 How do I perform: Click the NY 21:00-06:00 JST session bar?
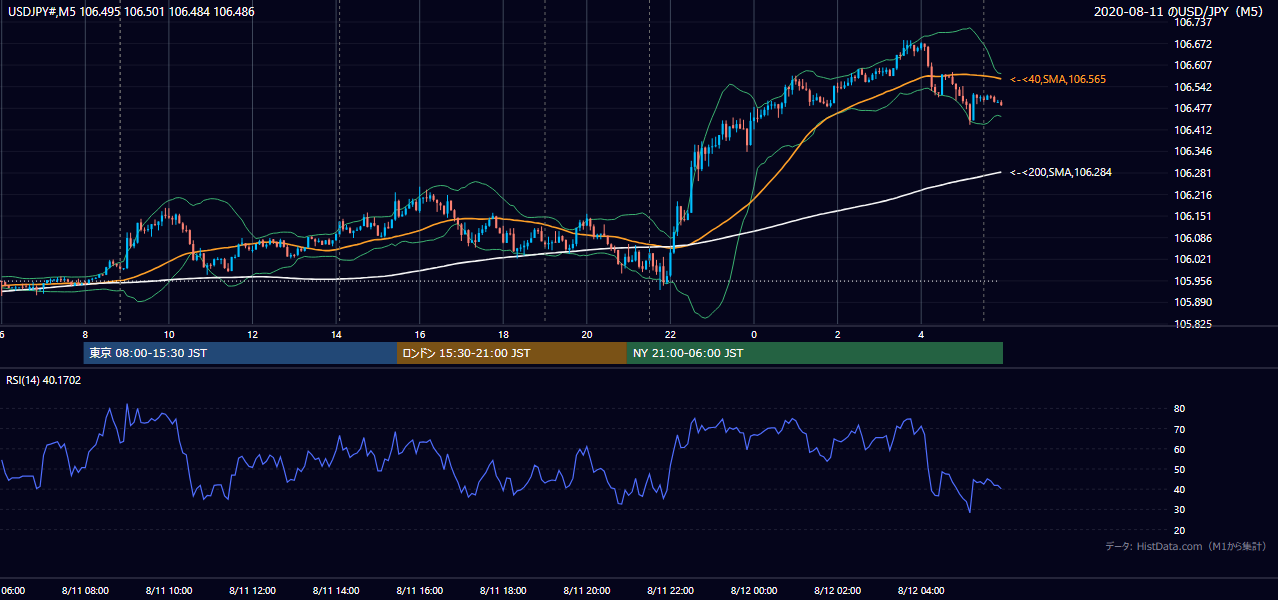tap(815, 353)
